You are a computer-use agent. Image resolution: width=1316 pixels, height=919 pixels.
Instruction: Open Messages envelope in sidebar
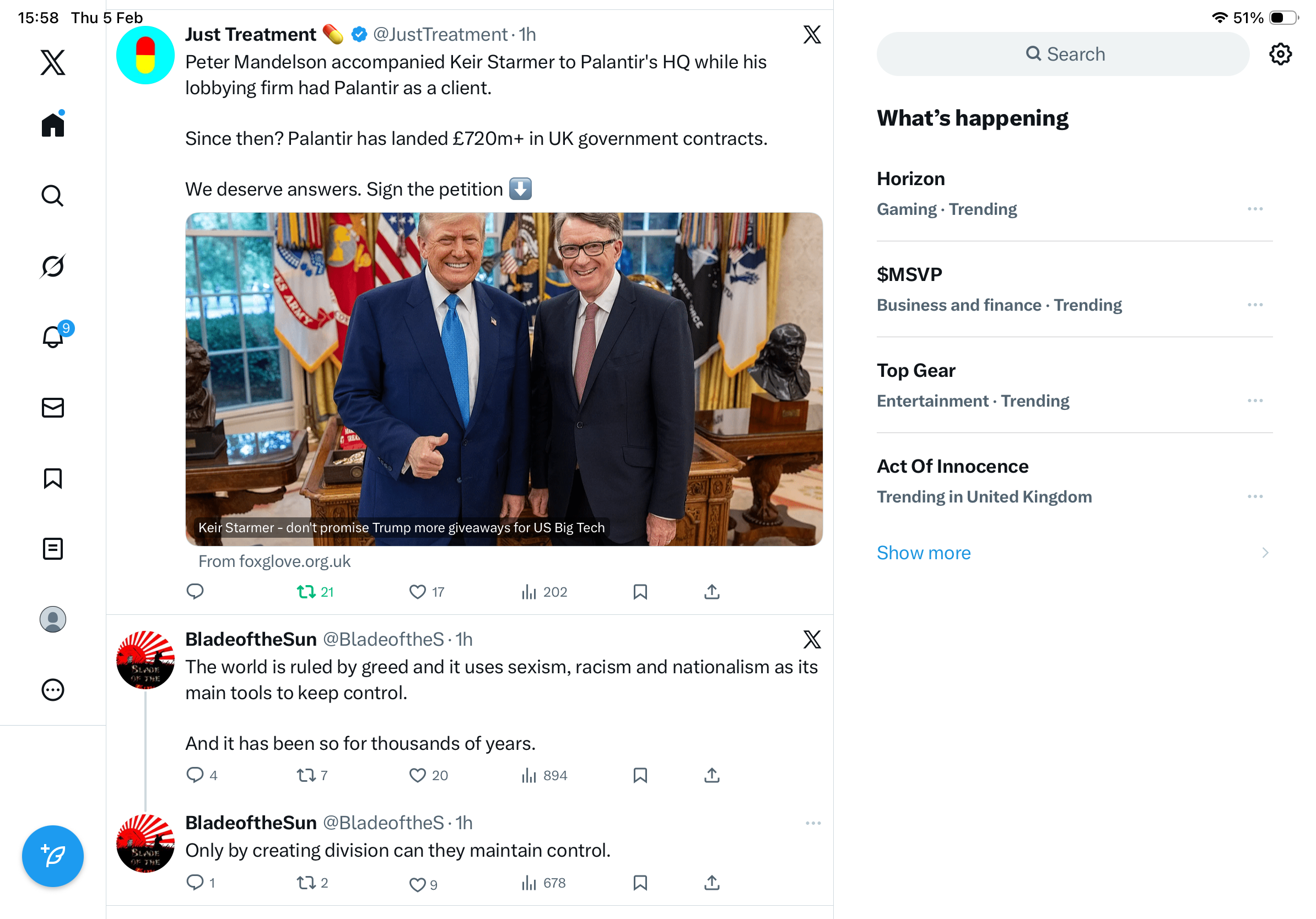point(53,408)
